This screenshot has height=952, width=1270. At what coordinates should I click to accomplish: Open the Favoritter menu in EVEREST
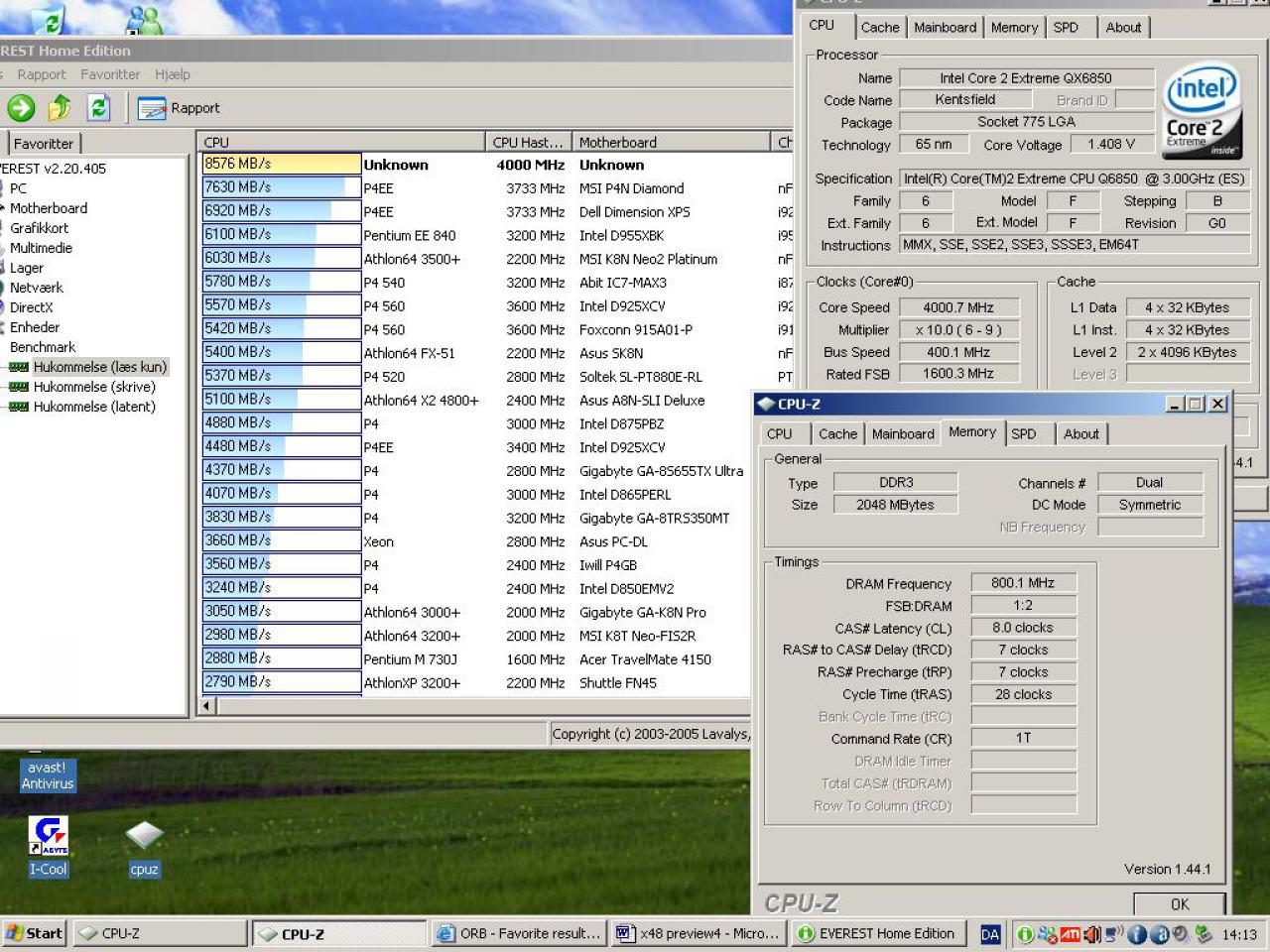click(110, 74)
